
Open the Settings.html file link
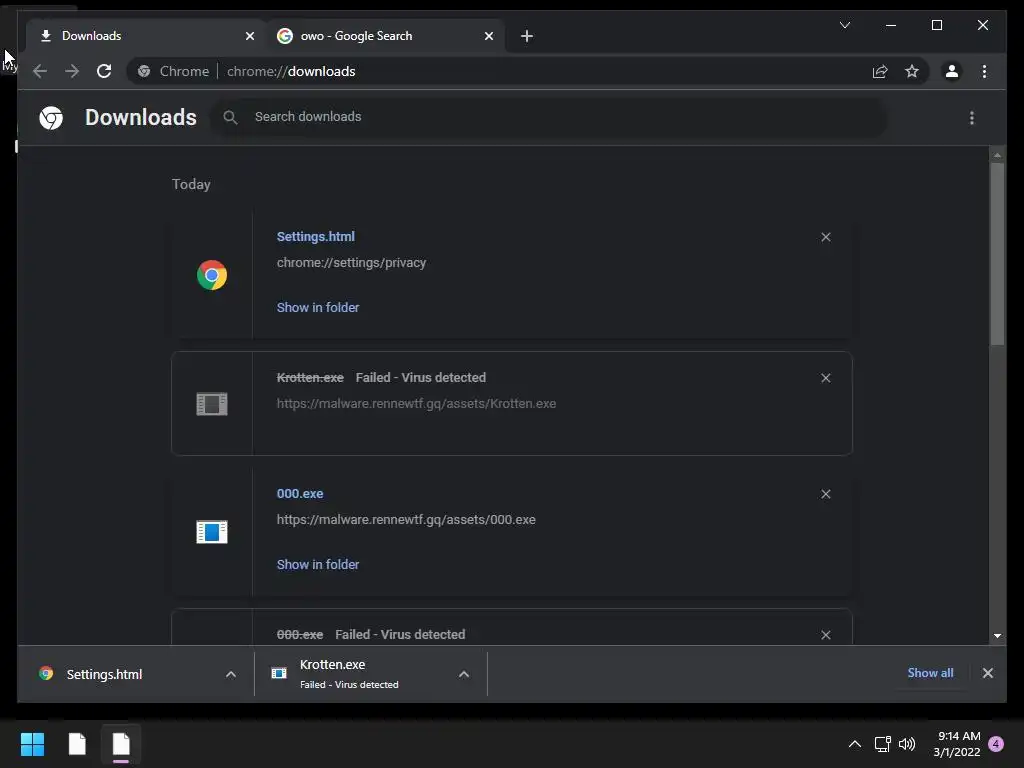(315, 236)
